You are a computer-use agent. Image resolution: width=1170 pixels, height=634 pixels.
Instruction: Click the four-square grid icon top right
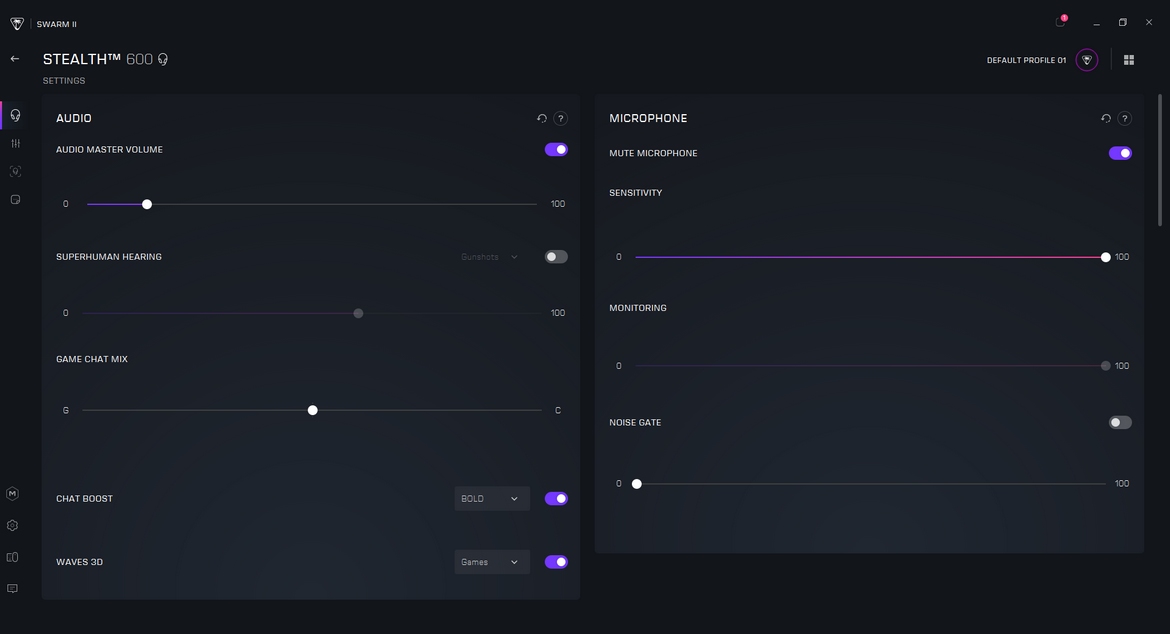pos(1129,60)
